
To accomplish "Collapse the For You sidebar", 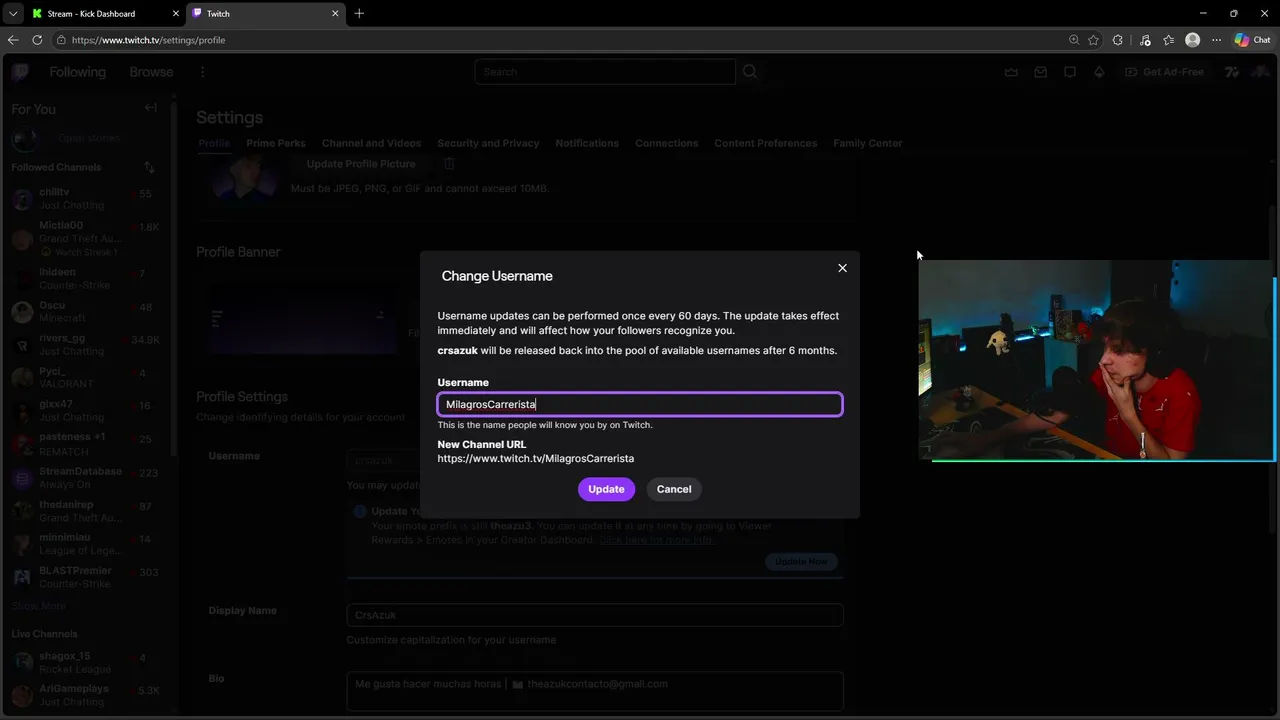I will (150, 108).
